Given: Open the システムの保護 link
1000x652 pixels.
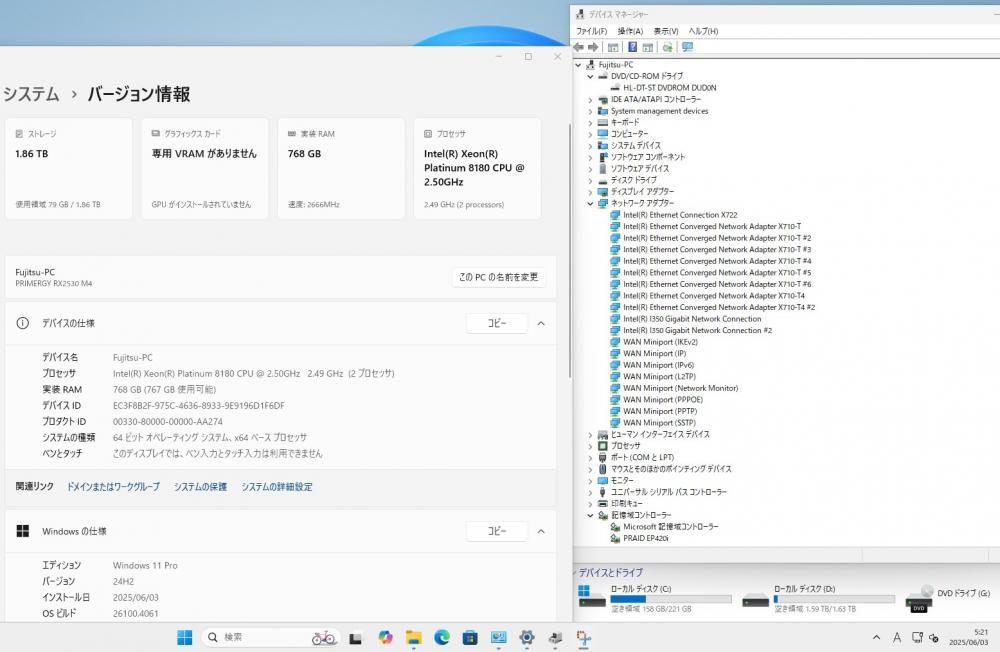Looking at the screenshot, I should click(x=200, y=487).
